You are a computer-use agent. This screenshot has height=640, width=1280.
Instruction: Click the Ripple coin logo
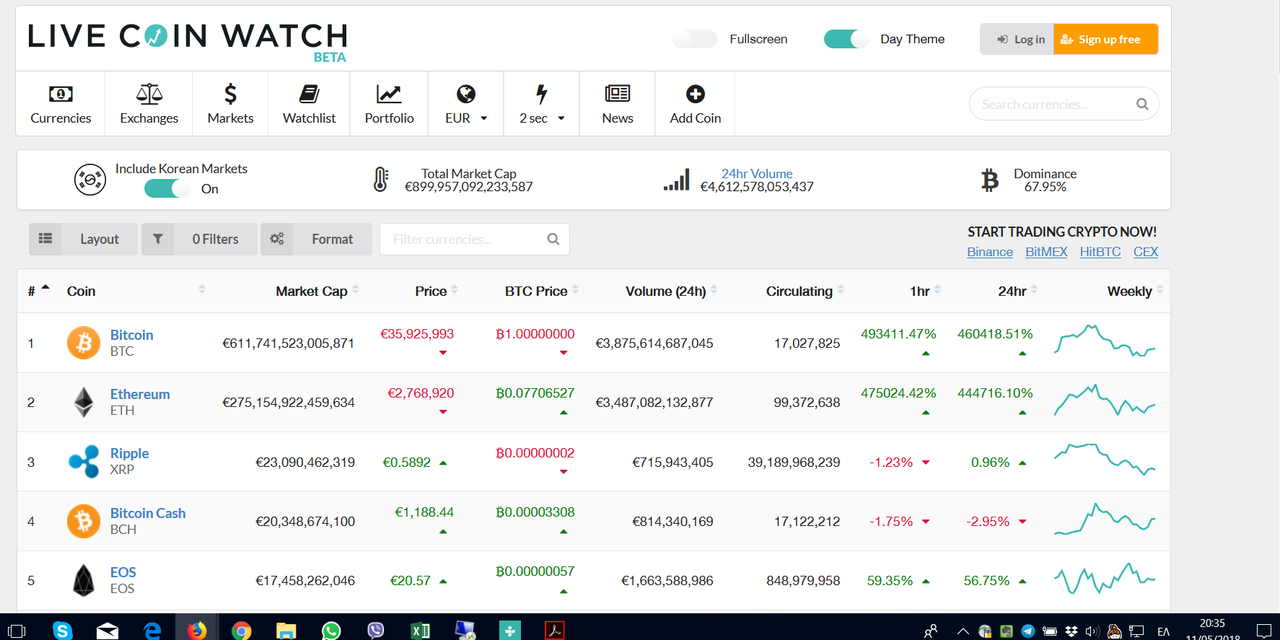[x=83, y=461]
